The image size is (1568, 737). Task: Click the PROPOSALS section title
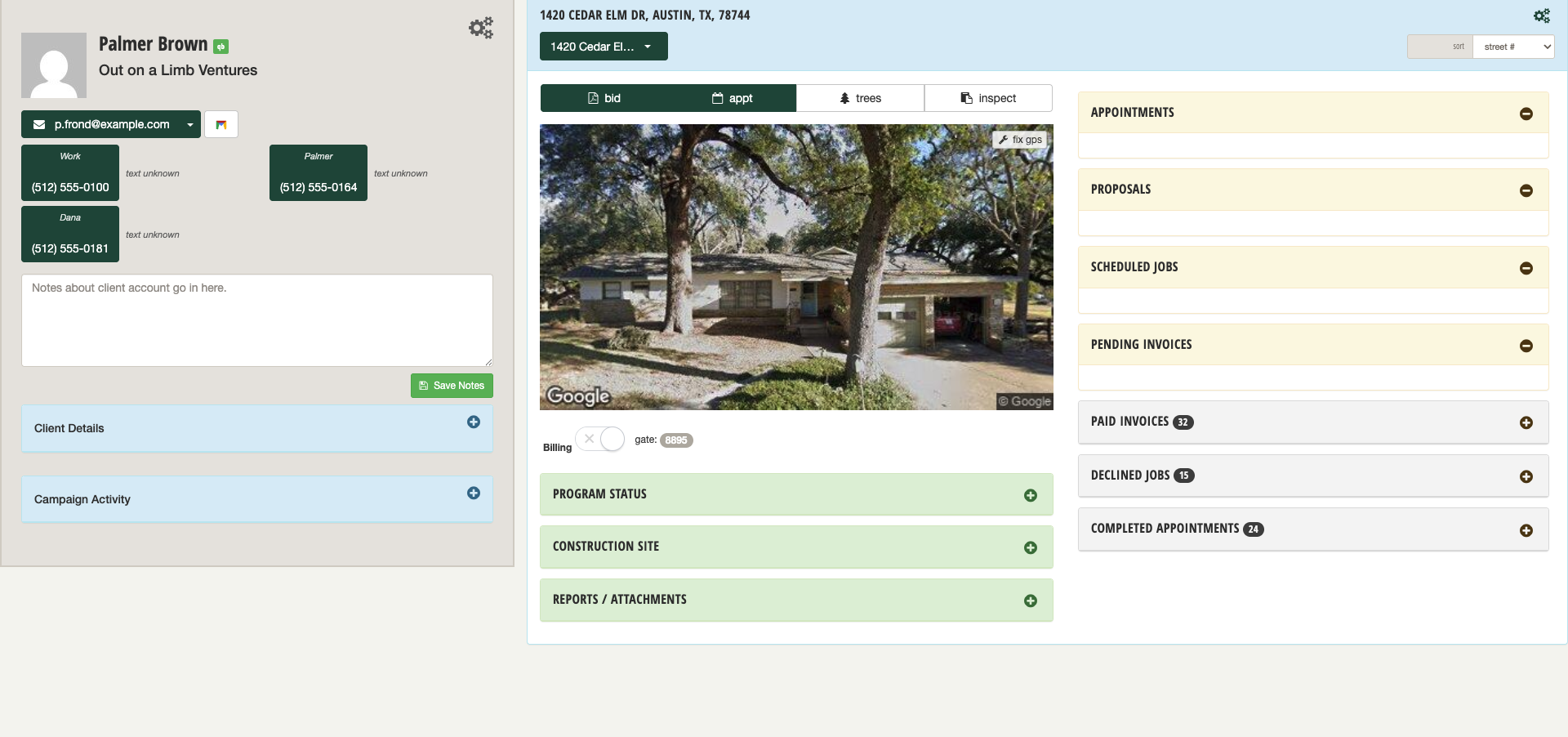[x=1120, y=190]
